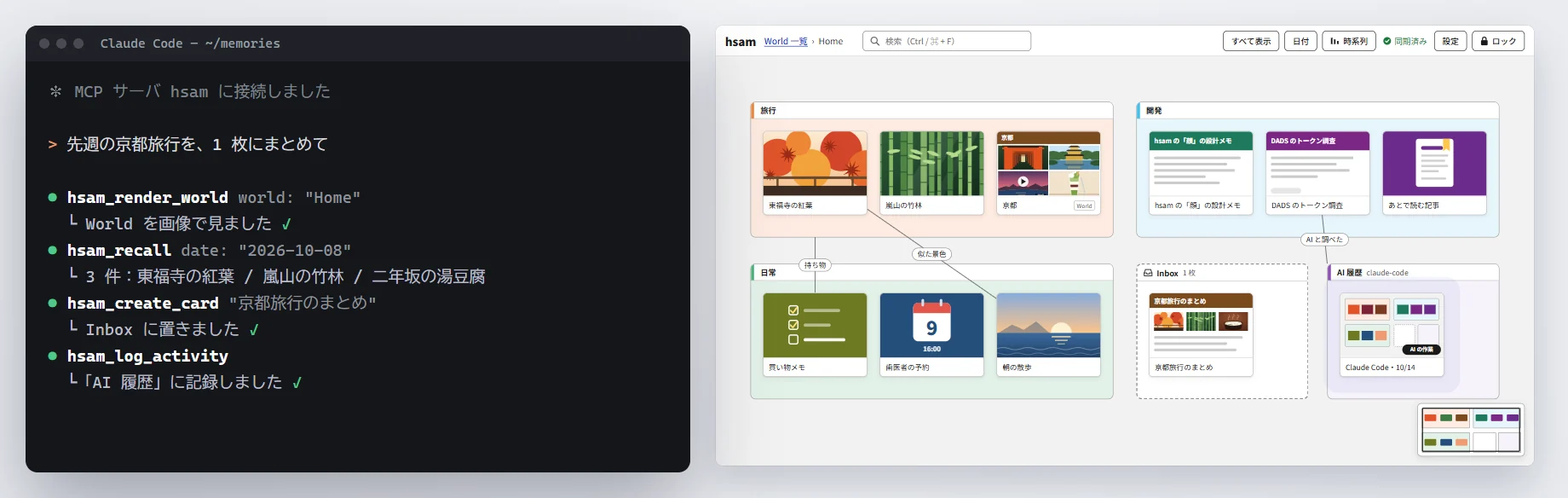1568x498 pixels.
Task: Click the 持ち物 link label
Action: 815,265
